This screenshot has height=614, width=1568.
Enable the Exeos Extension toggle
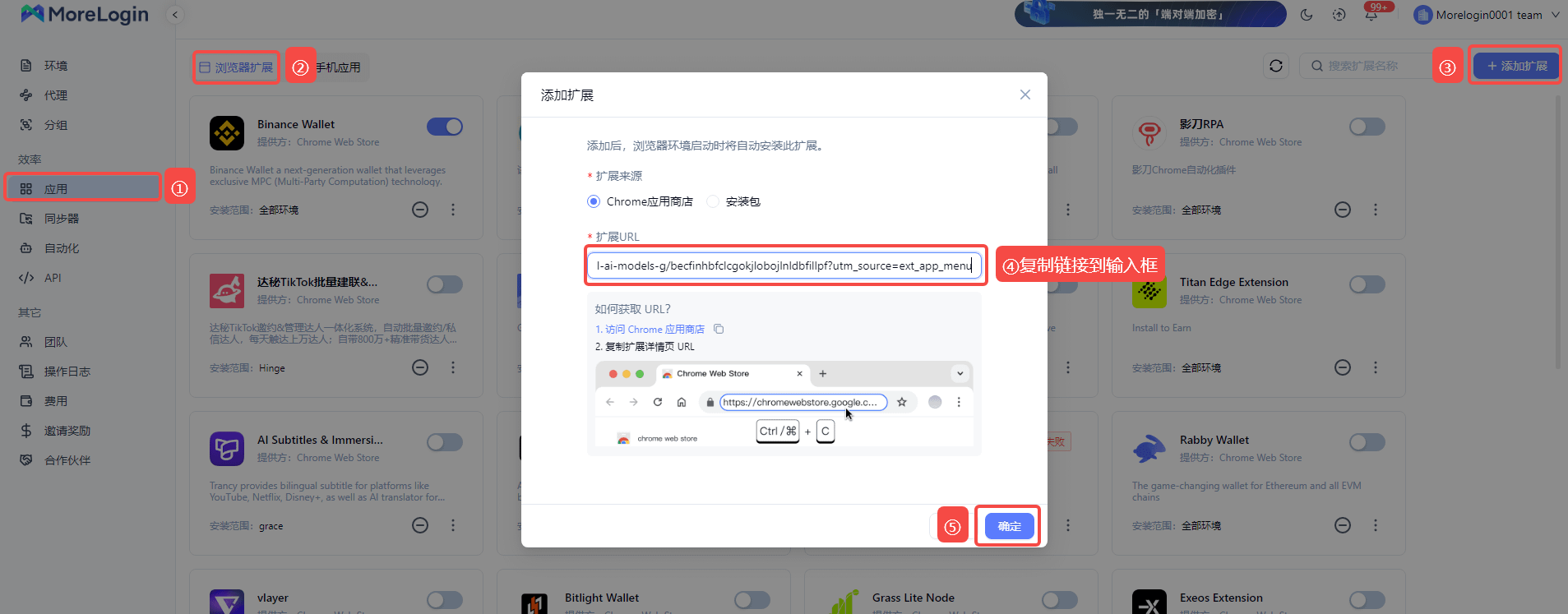pyautogui.click(x=1367, y=600)
